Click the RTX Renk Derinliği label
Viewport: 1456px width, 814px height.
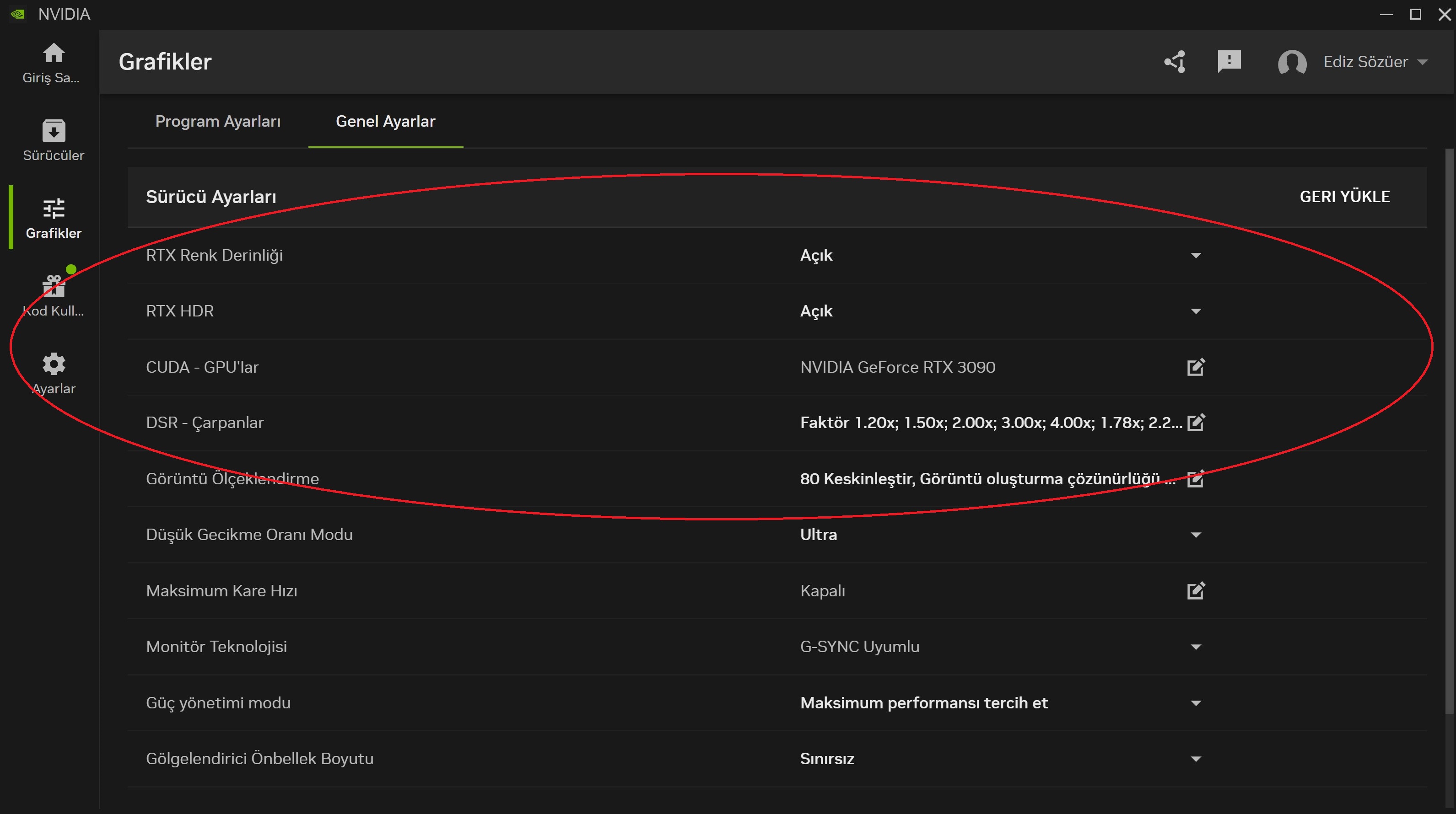point(214,255)
